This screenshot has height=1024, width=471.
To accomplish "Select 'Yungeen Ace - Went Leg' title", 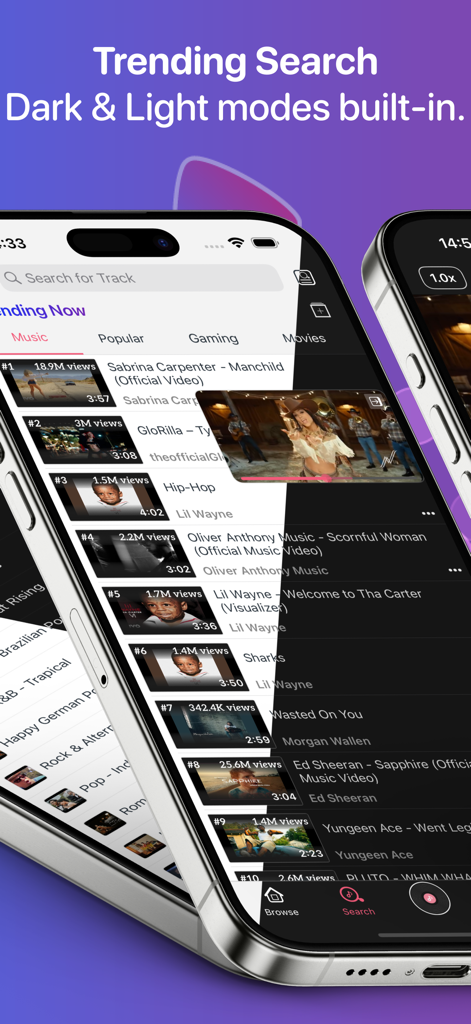I will tap(397, 828).
